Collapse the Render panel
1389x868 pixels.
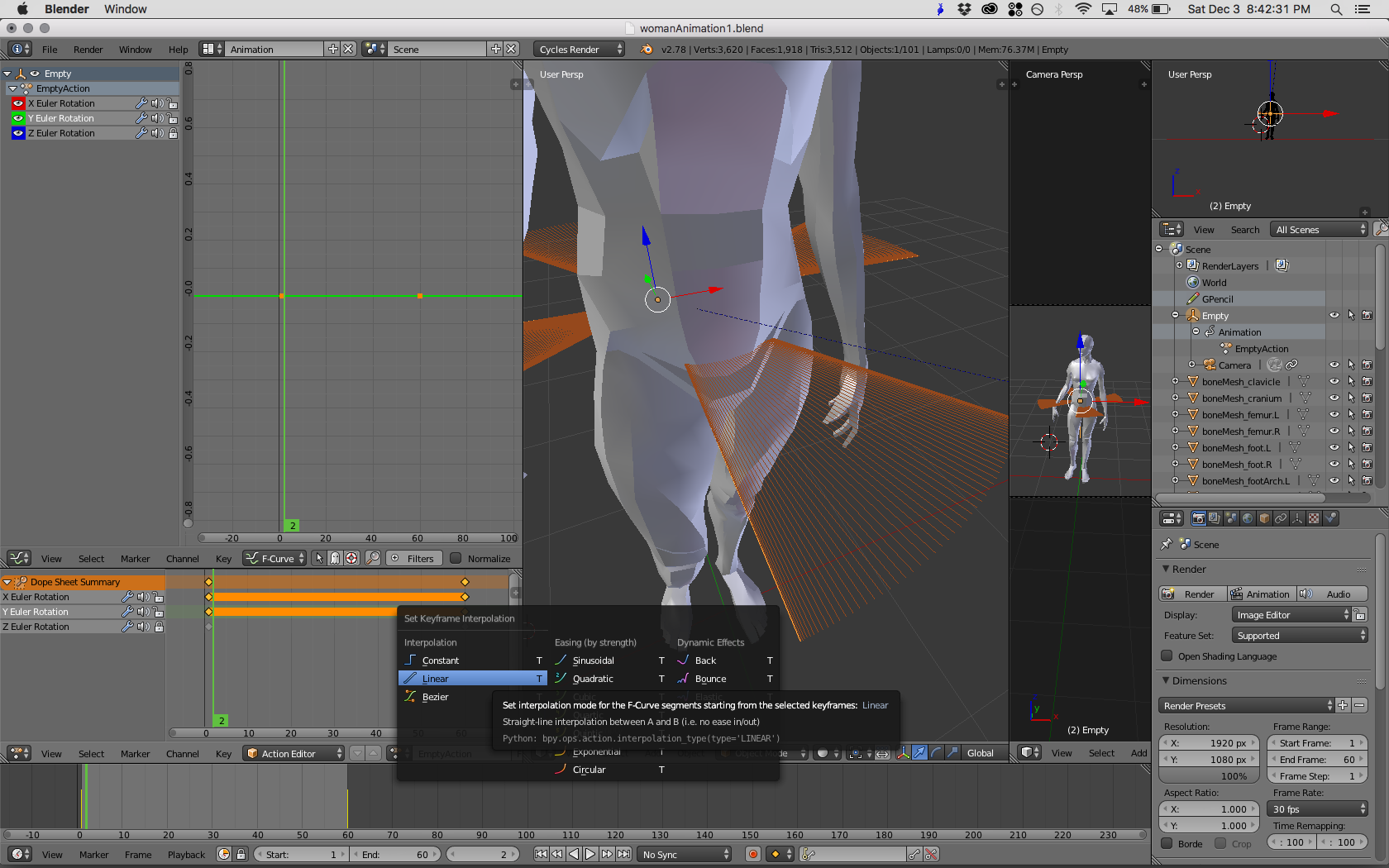point(1166,569)
